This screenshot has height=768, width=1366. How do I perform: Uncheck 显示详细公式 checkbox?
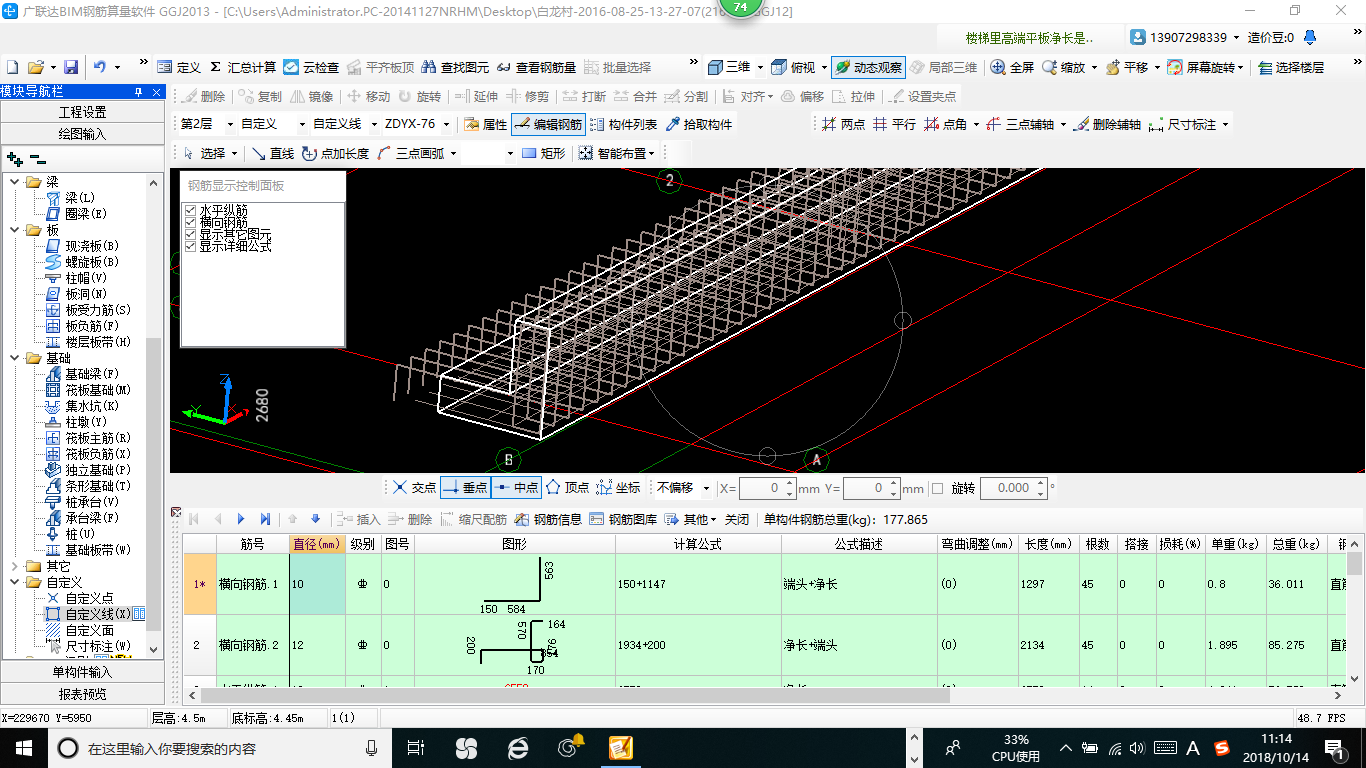(x=190, y=246)
